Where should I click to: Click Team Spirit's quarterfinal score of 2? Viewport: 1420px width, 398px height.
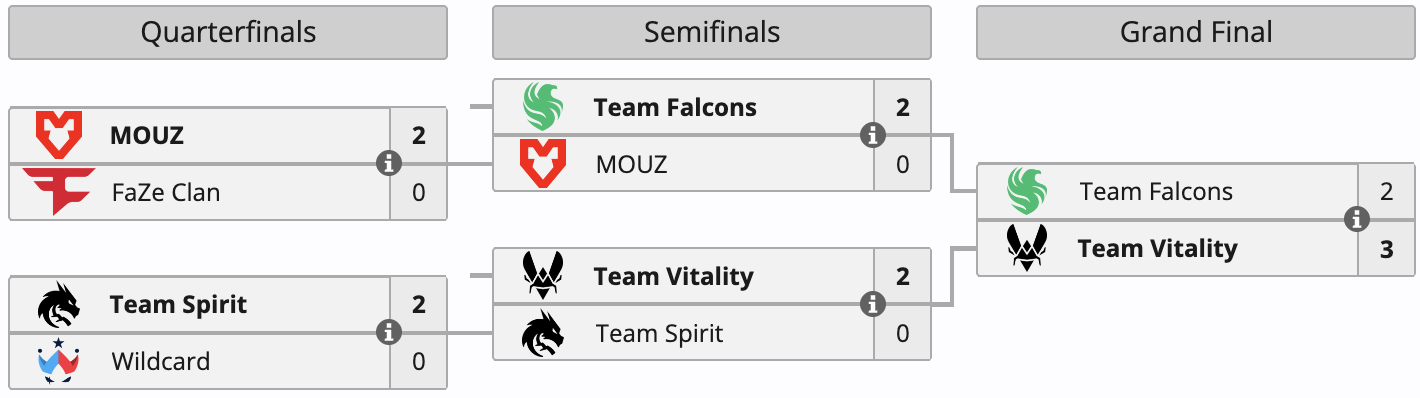[418, 304]
